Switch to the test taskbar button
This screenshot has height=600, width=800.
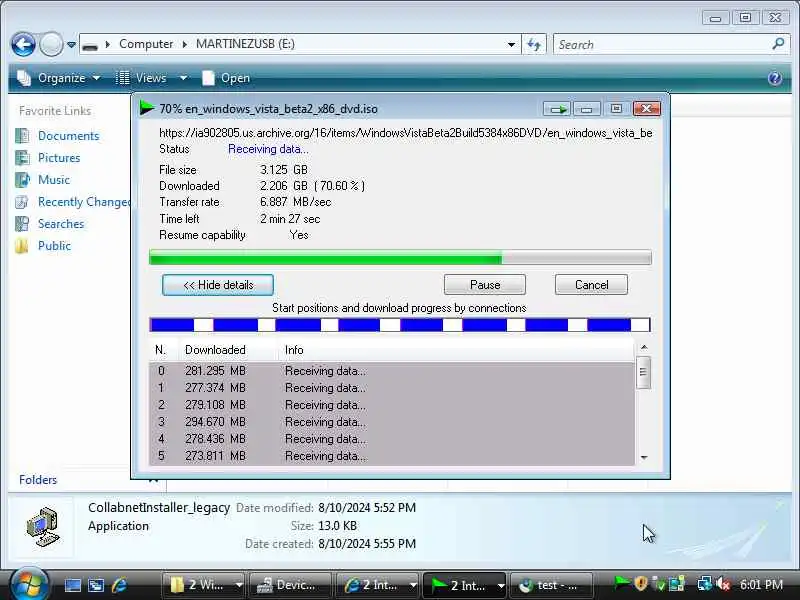point(551,585)
